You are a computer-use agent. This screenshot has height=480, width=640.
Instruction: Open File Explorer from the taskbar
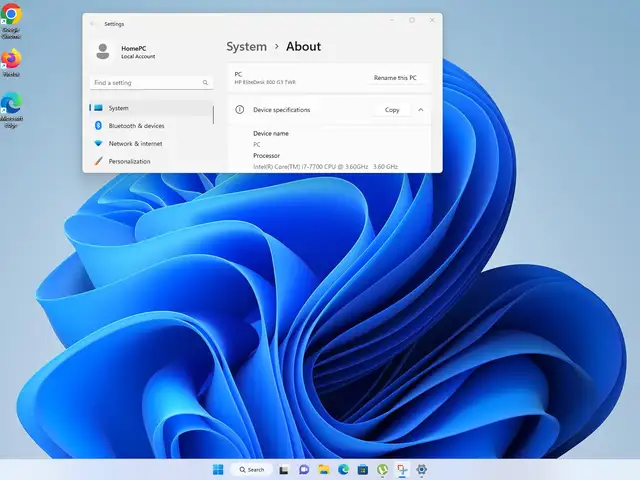click(x=324, y=470)
